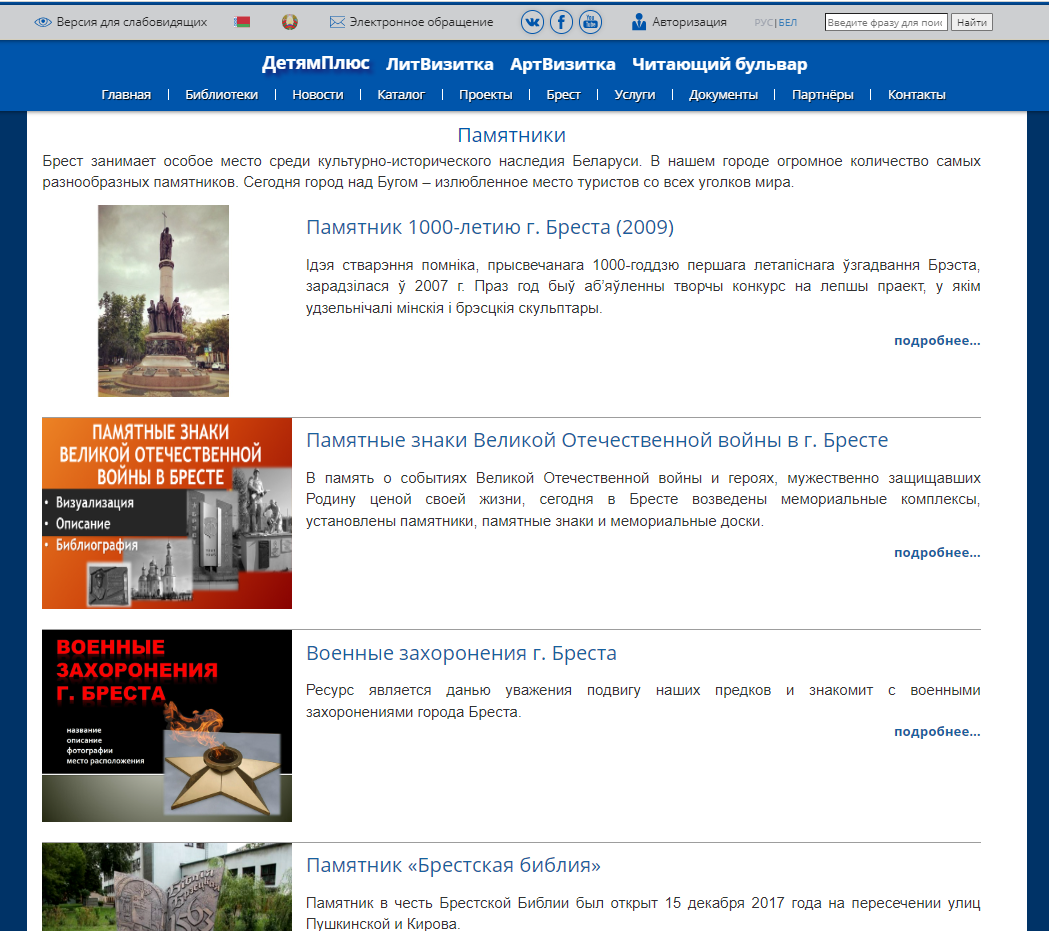Expand the Брест navigation menu

(x=563, y=95)
